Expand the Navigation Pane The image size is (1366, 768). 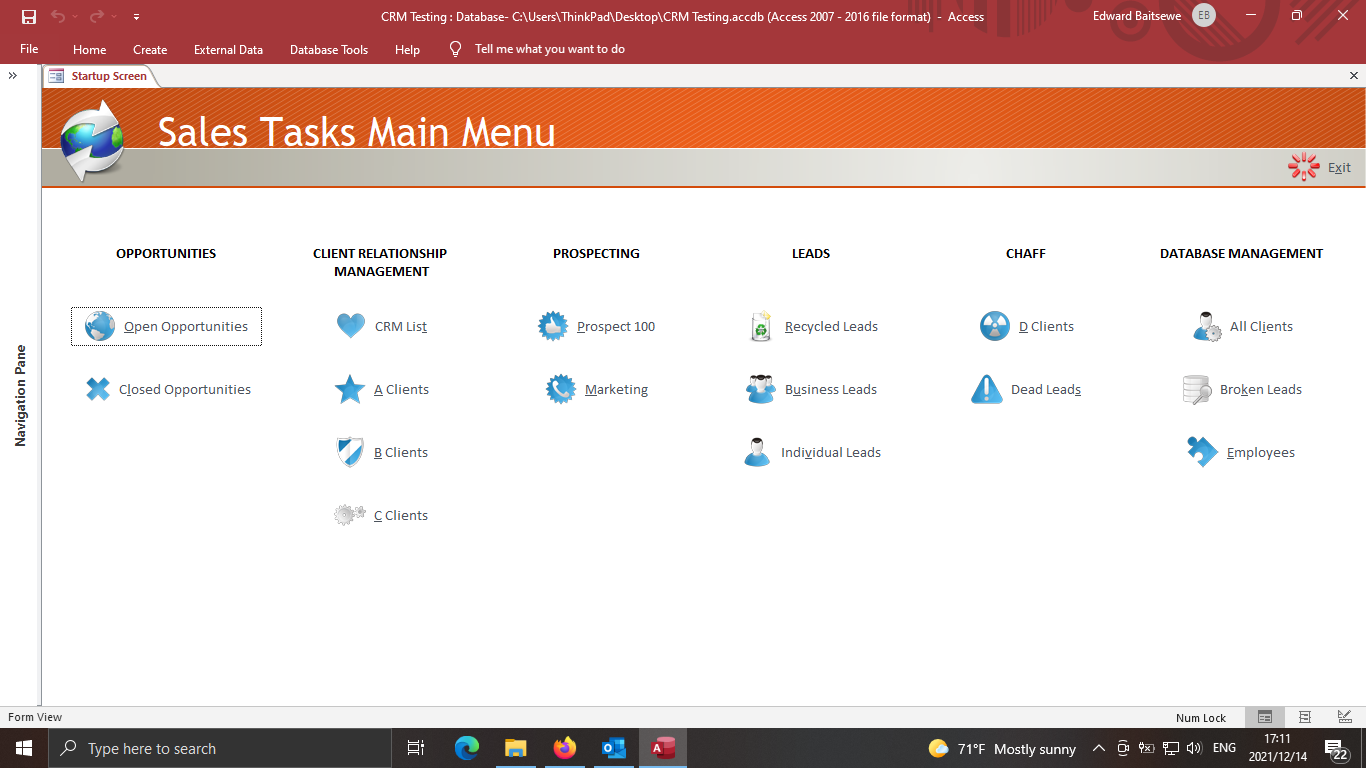(x=13, y=74)
